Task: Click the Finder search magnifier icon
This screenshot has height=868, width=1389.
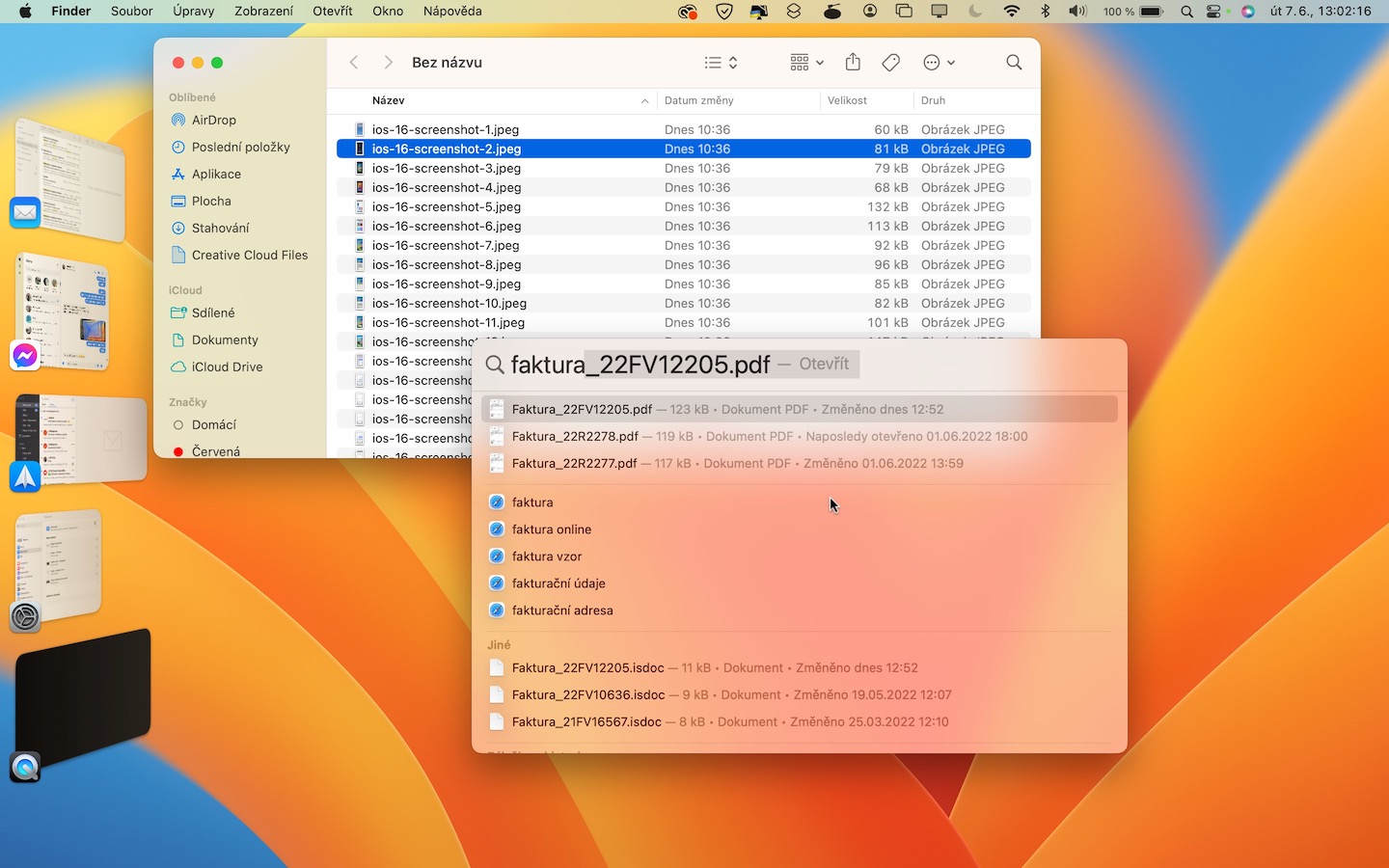Action: 1014,63
